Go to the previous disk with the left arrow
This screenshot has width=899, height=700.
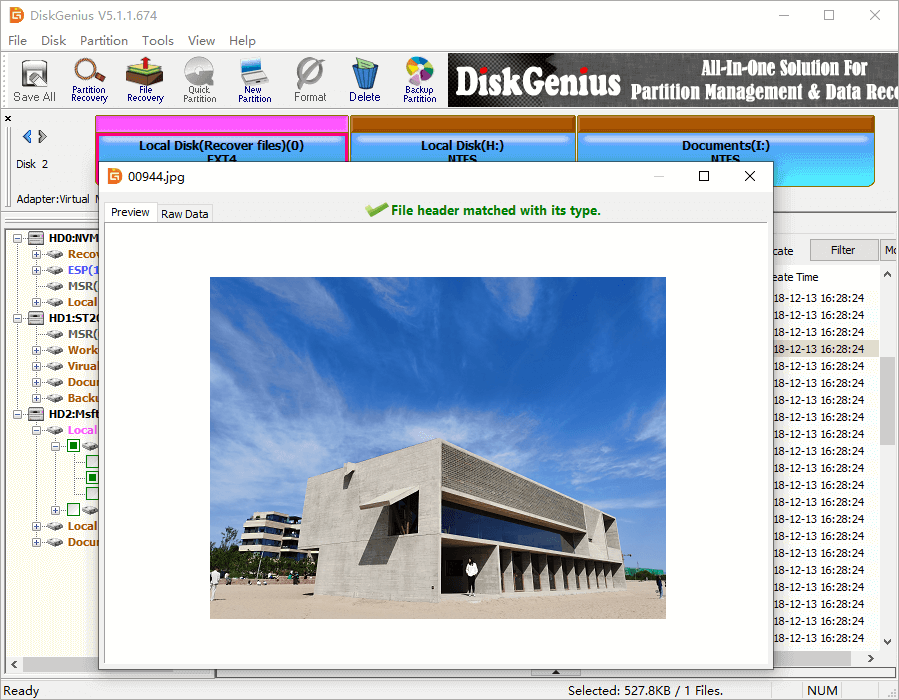click(x=27, y=137)
